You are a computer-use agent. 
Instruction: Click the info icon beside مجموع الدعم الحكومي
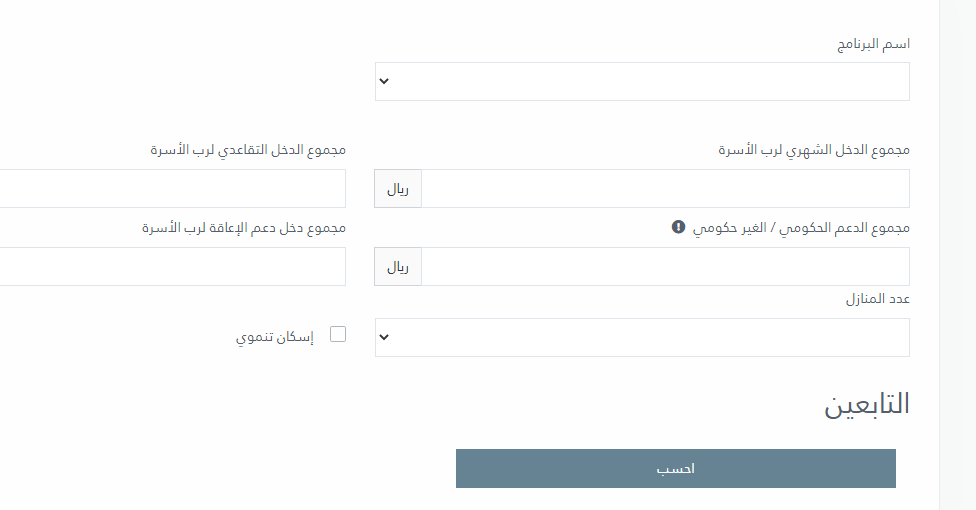(x=678, y=227)
